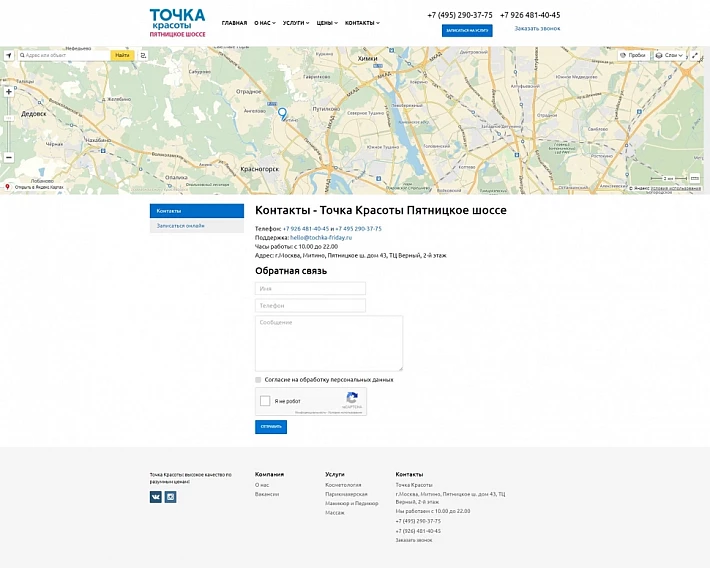The height and width of the screenshot is (568, 710).
Task: Select the Записаться онлайн sidebar item
Action: (x=181, y=226)
